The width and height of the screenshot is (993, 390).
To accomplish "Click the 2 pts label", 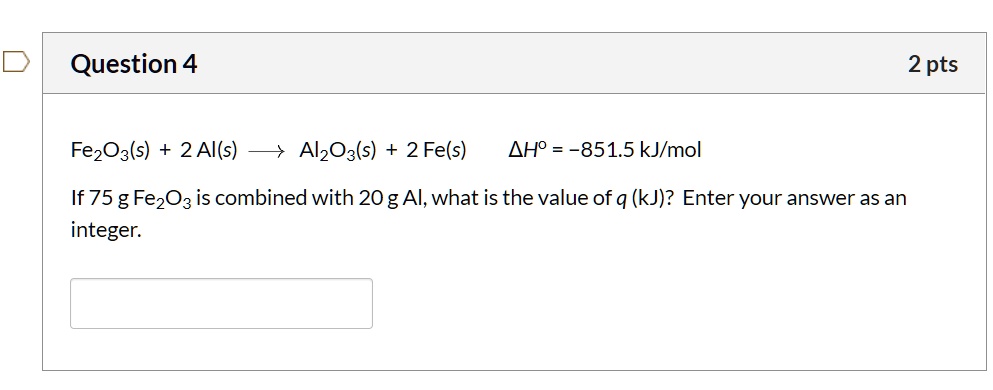I will pos(933,64).
